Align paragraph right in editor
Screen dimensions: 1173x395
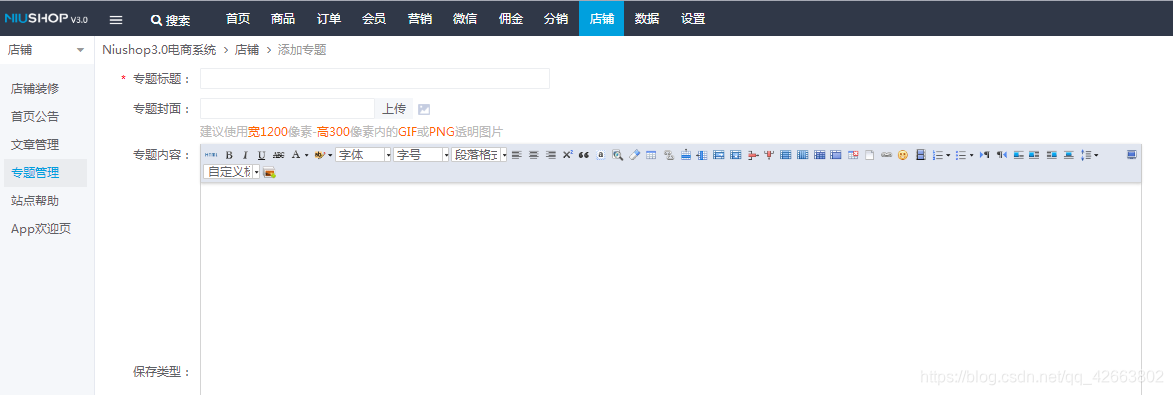pyautogui.click(x=551, y=155)
